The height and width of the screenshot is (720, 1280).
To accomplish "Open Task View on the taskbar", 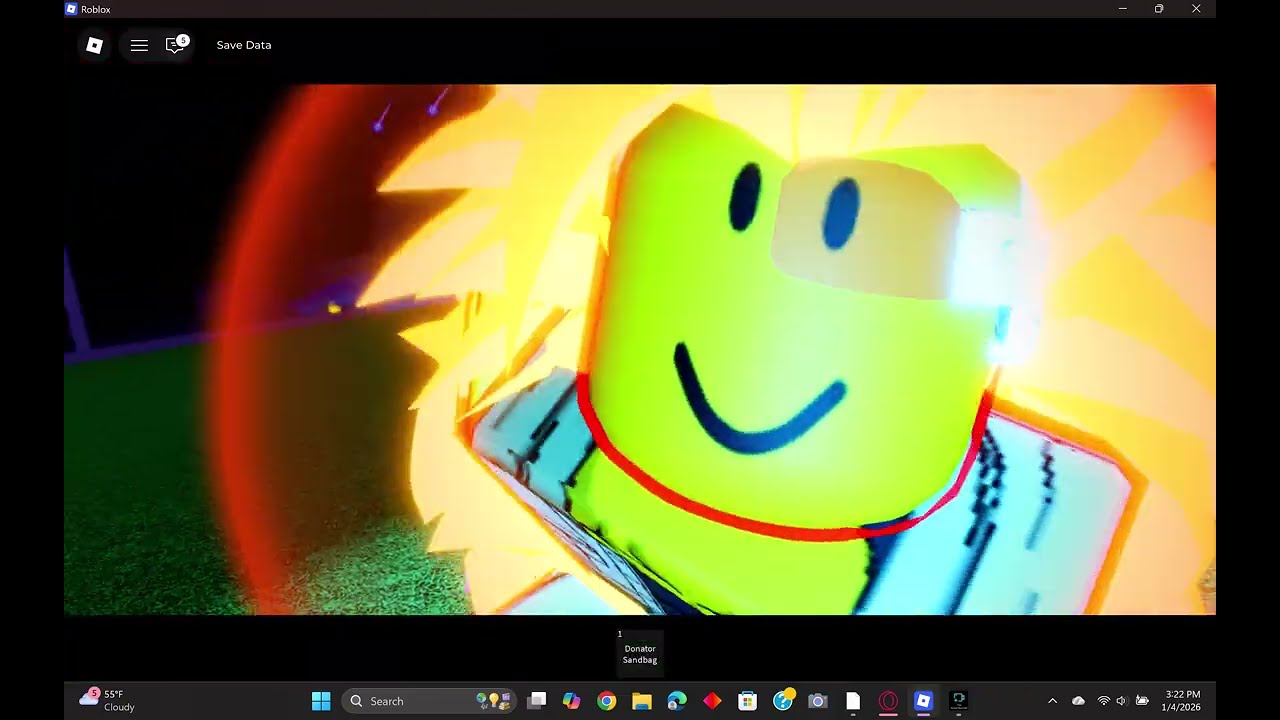I will (537, 701).
